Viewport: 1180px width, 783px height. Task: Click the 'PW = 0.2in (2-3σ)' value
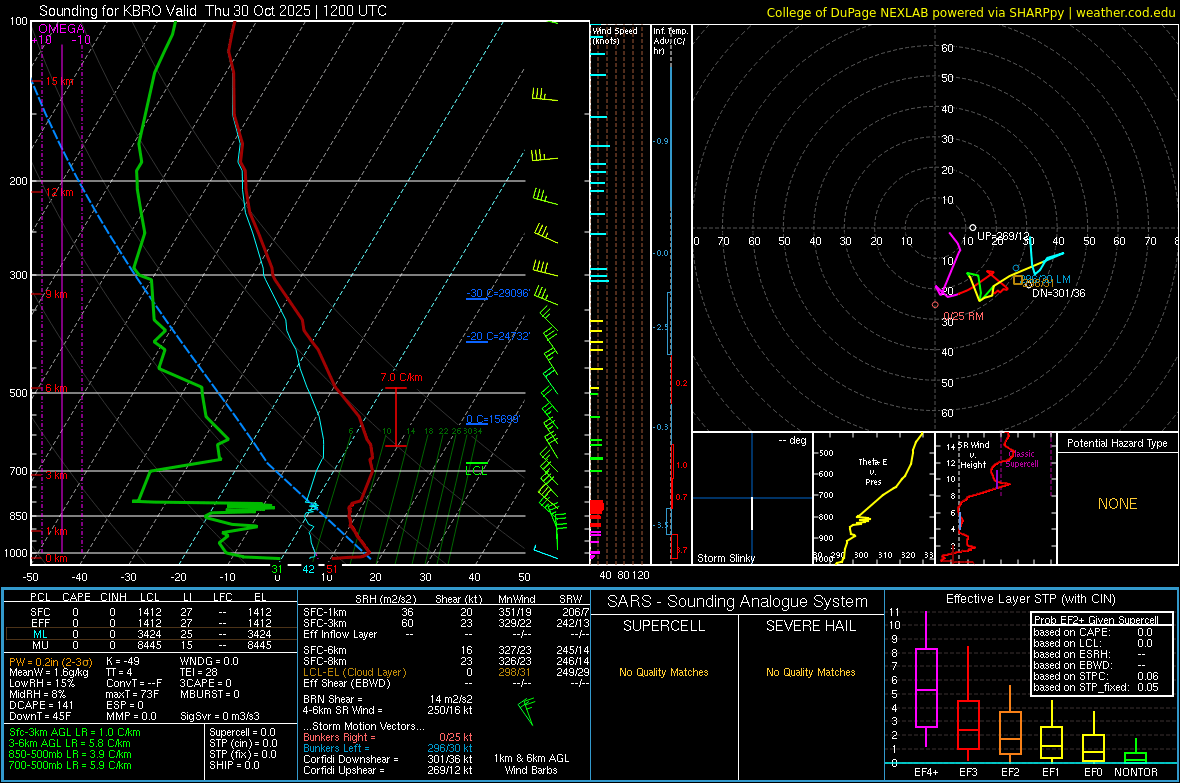point(50,661)
